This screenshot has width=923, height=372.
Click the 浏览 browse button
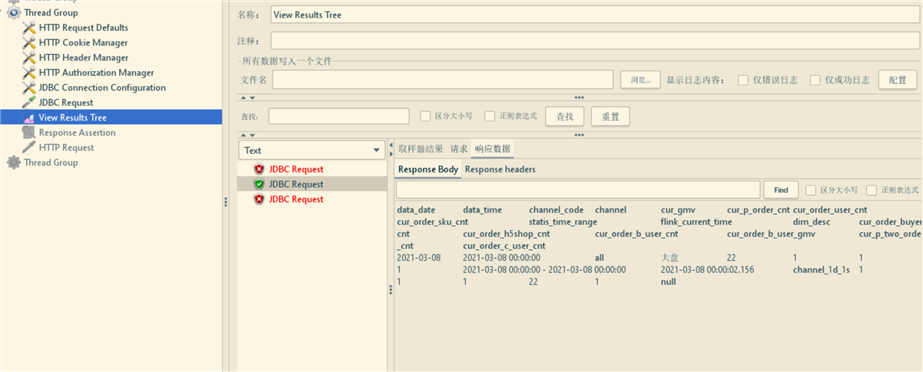pos(640,79)
